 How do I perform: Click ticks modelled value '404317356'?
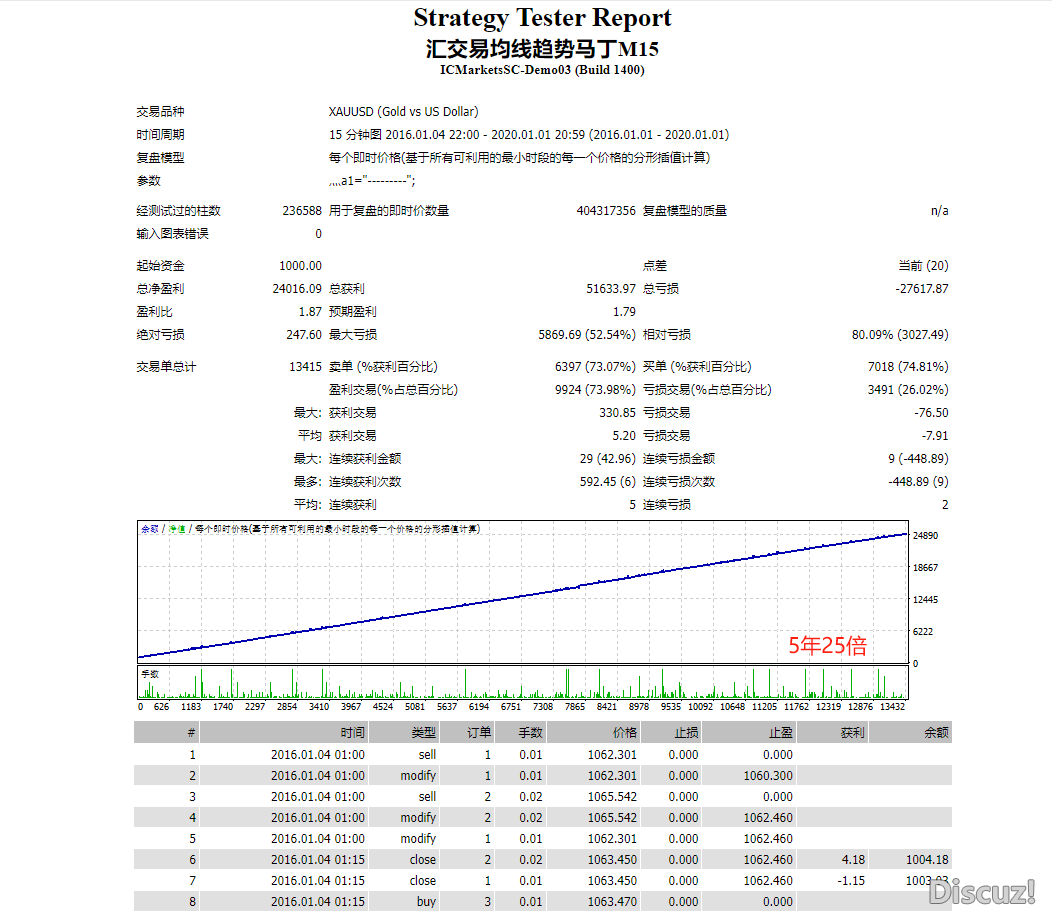(x=606, y=211)
